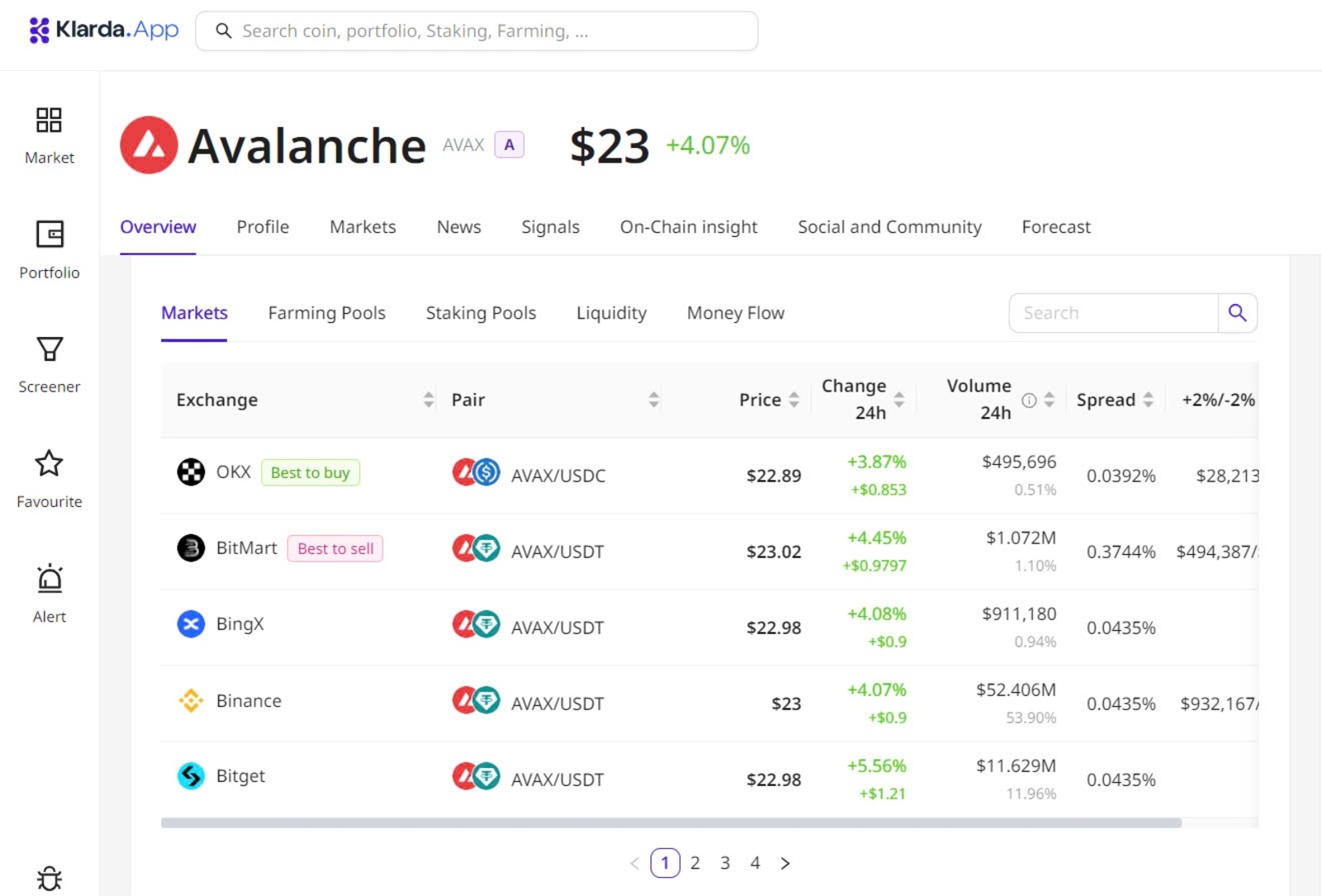Click the Binance AVAX/USDT pair coin icons

[x=476, y=700]
